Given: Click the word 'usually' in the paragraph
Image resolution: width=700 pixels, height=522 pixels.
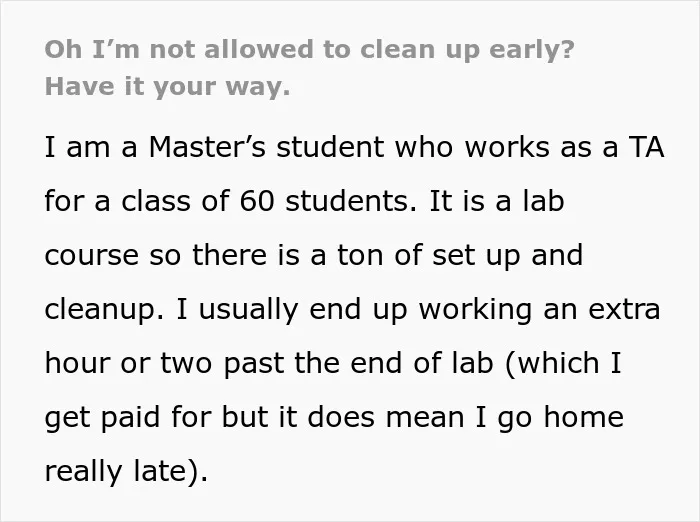Looking at the screenshot, I should (248, 310).
